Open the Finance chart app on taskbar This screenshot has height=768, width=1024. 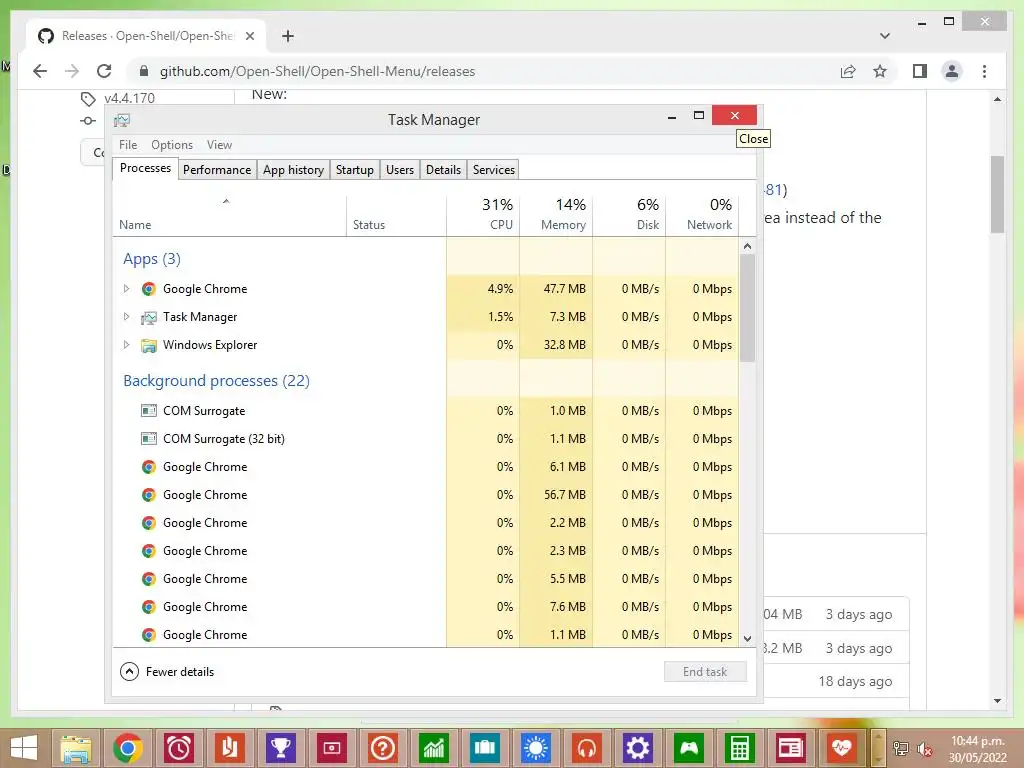click(434, 748)
